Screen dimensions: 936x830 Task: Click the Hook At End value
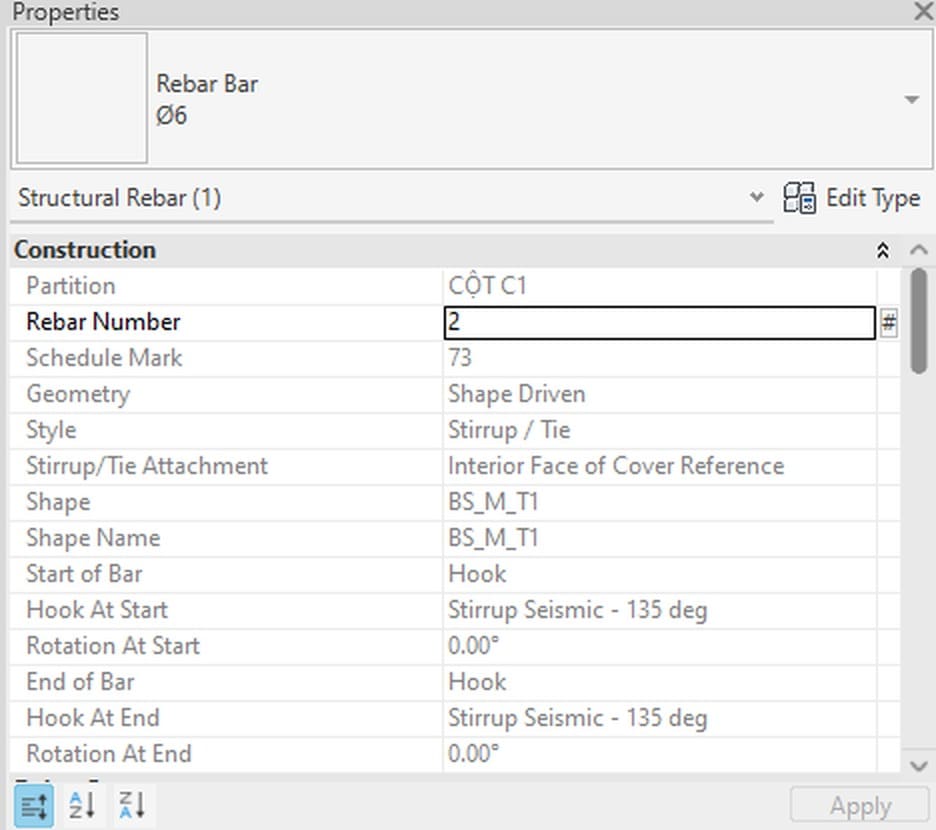pos(577,718)
